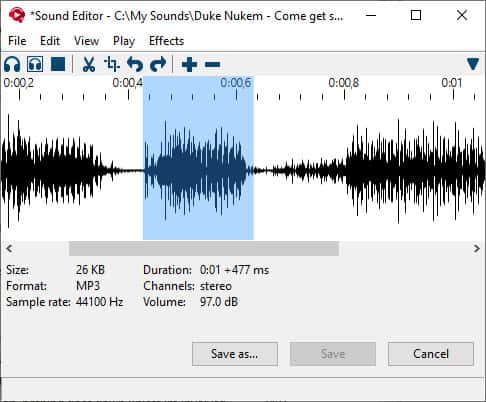The height and width of the screenshot is (402, 486).
Task: Open the Play menu
Action: click(124, 41)
